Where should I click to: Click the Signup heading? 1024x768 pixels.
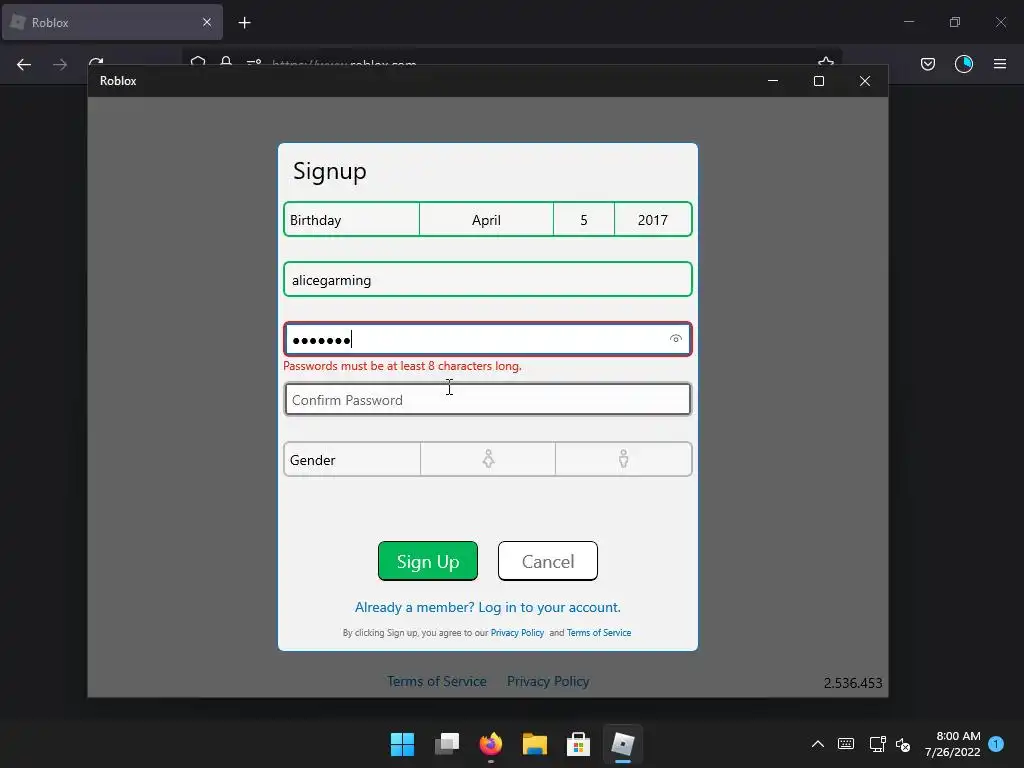330,171
